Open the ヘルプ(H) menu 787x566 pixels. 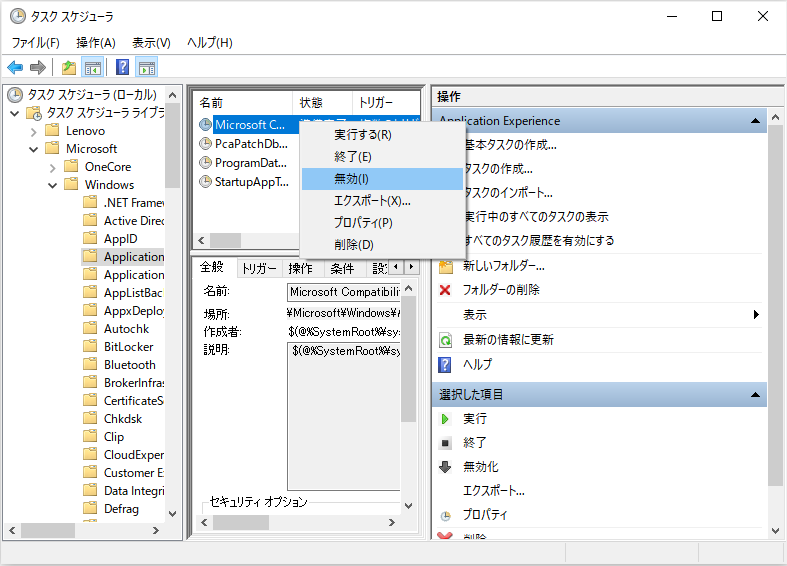click(210, 43)
